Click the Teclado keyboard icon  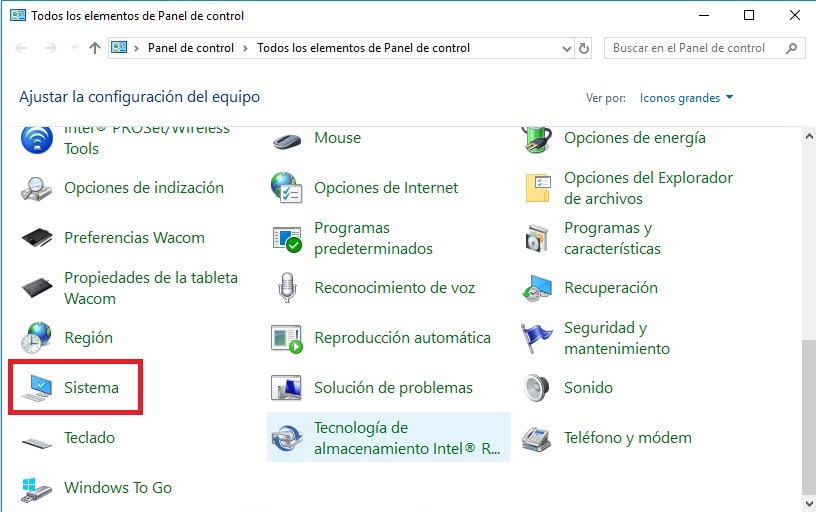click(37, 438)
